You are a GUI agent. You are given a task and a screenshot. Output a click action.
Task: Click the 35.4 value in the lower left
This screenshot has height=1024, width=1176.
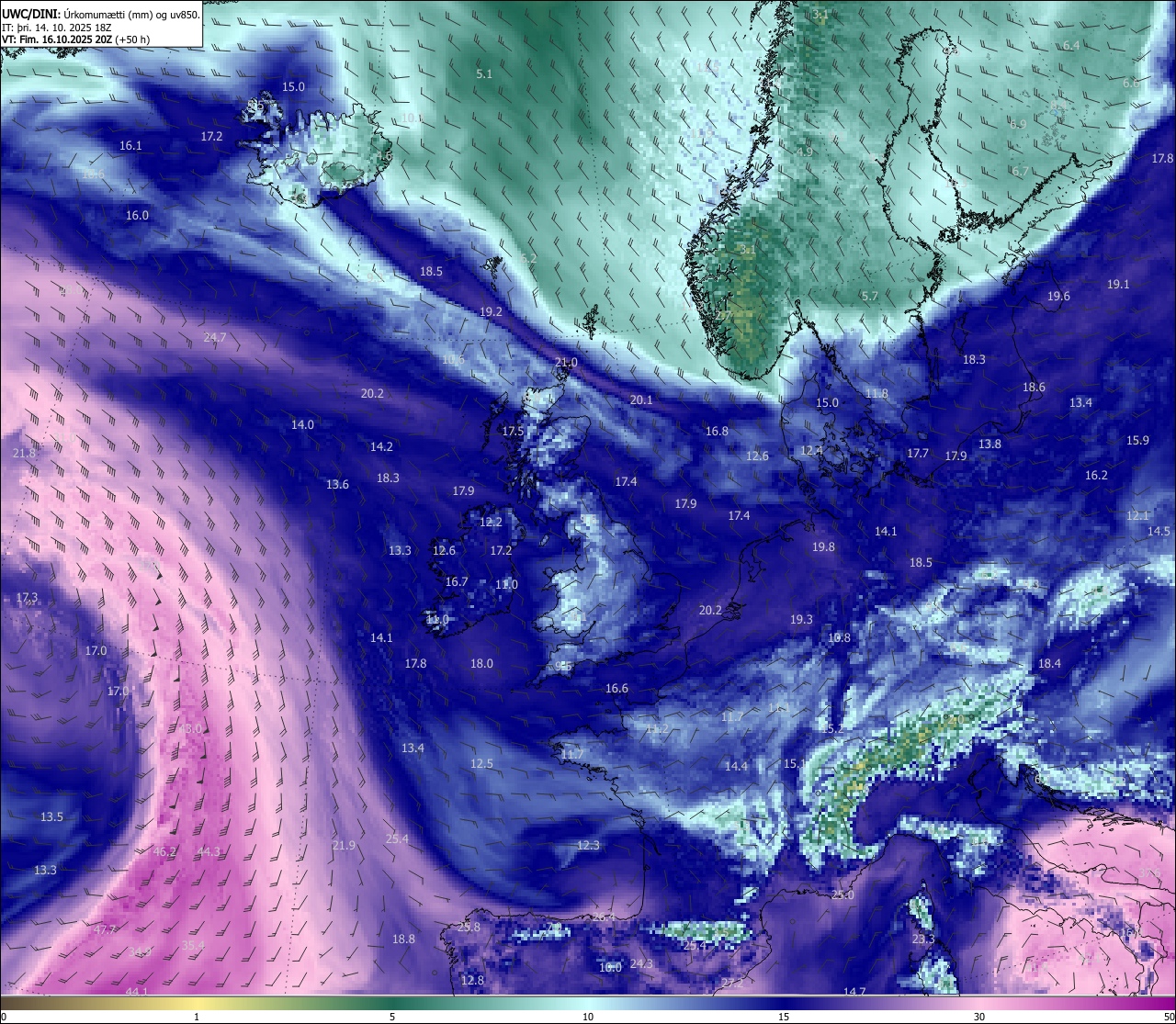[193, 945]
